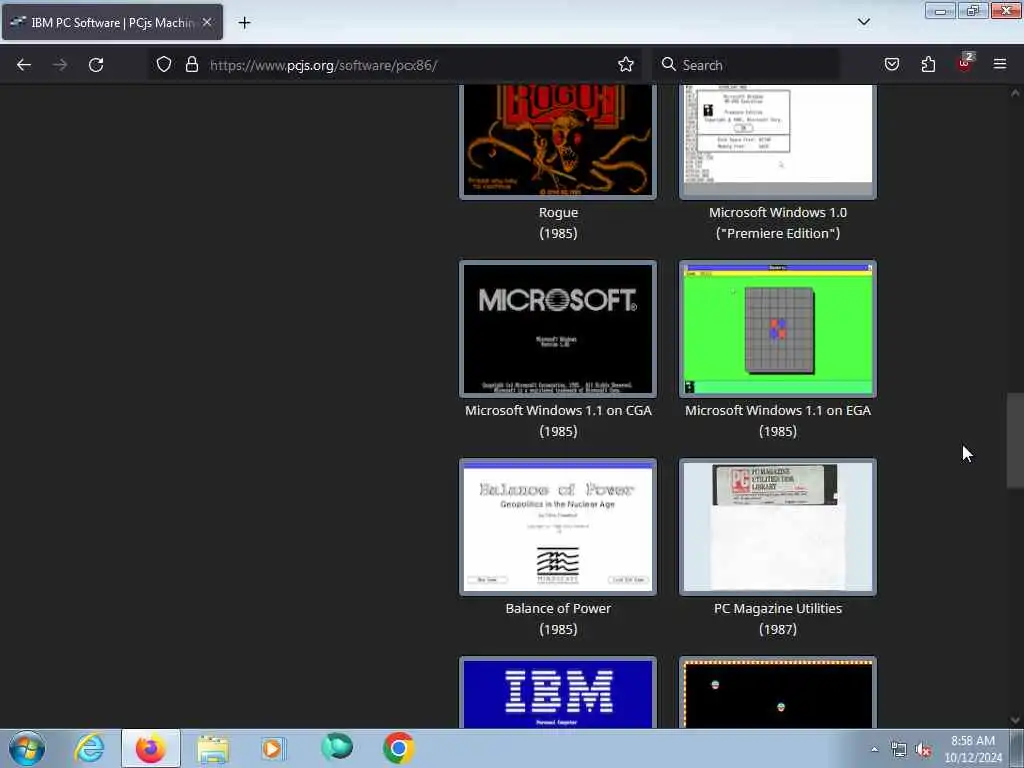This screenshot has width=1024, height=768.
Task: Open the network status tray icon
Action: coord(899,750)
